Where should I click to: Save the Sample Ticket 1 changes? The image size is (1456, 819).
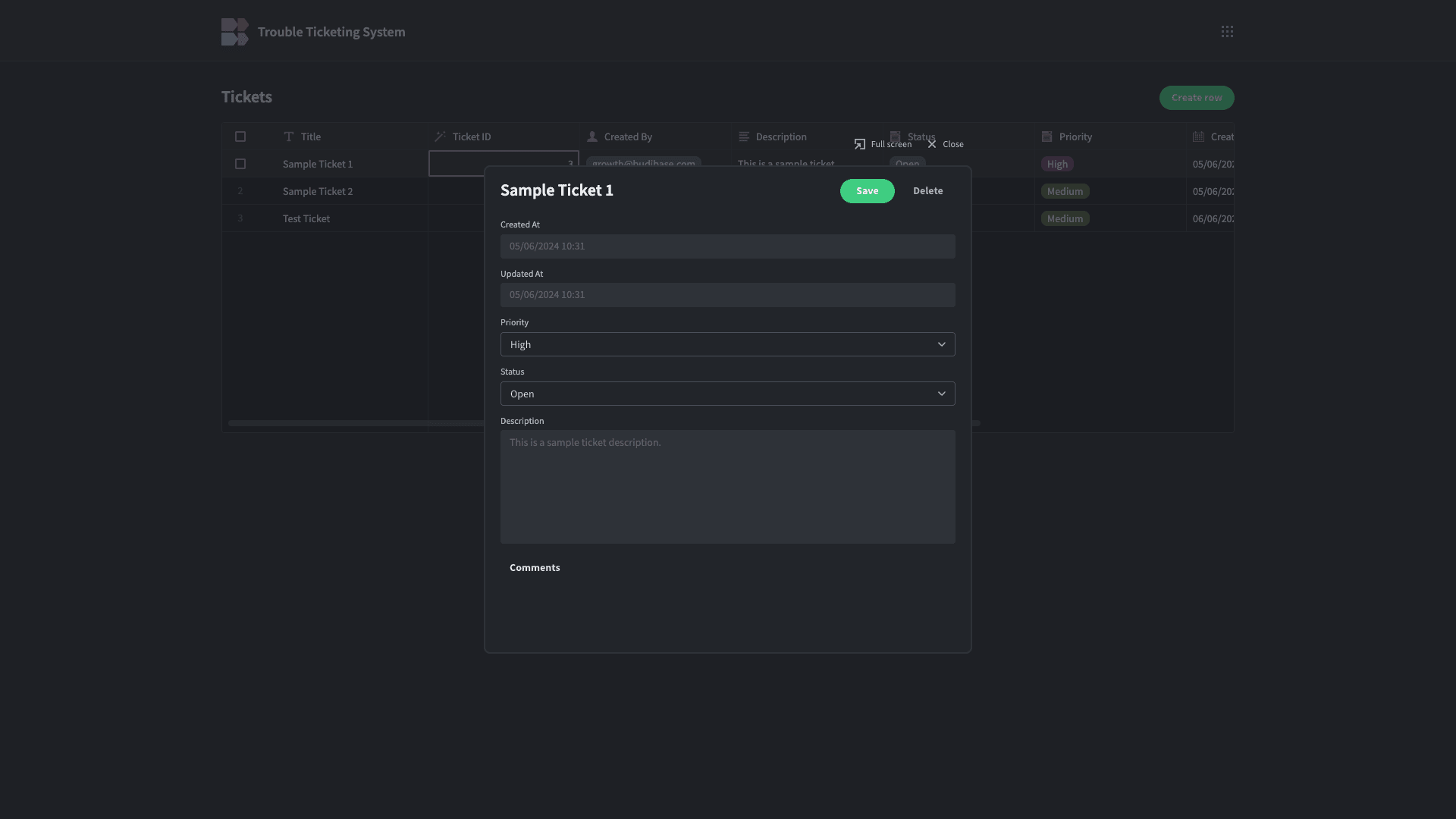[868, 191]
